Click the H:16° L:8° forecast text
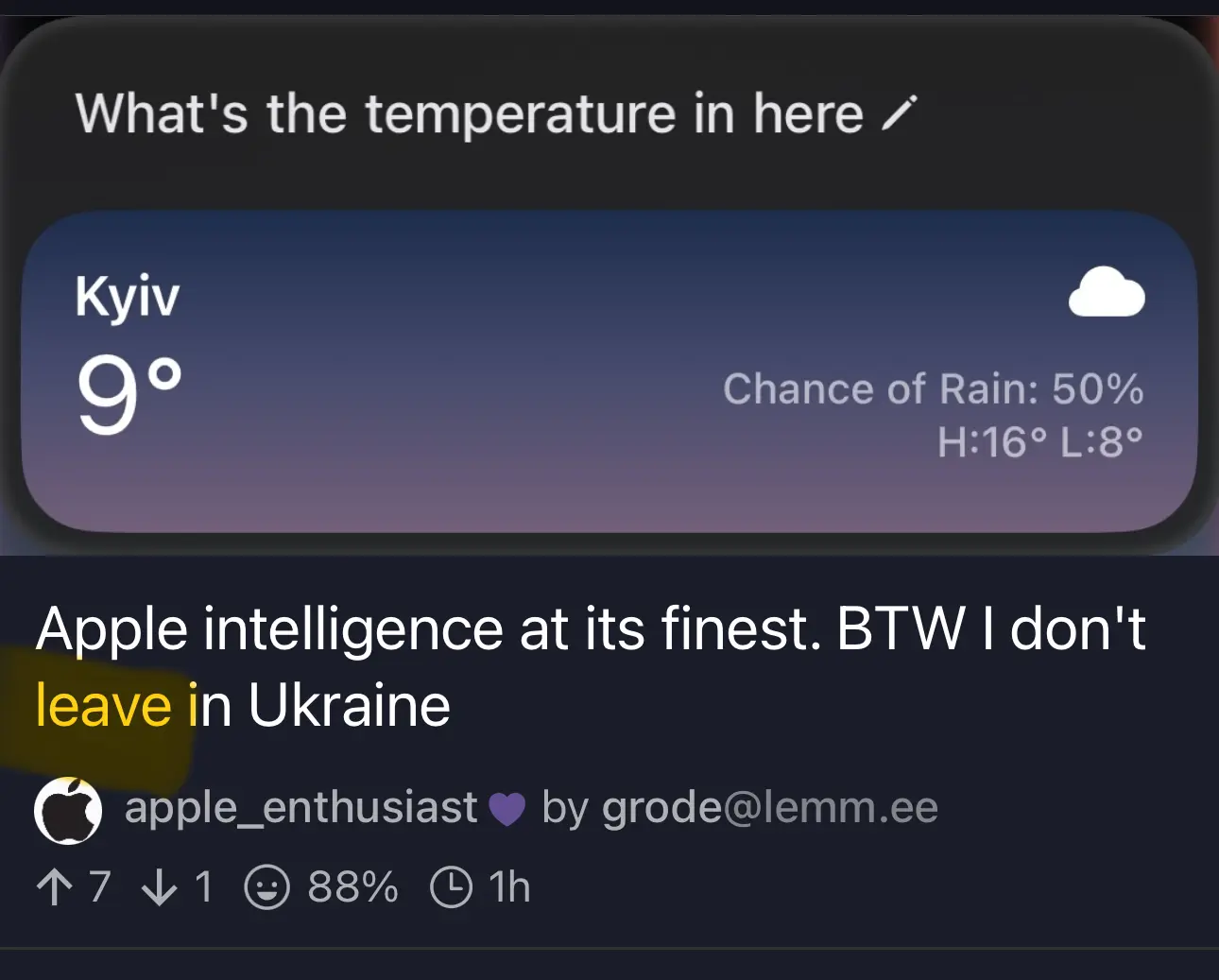Viewport: 1219px width, 980px height. (1040, 441)
